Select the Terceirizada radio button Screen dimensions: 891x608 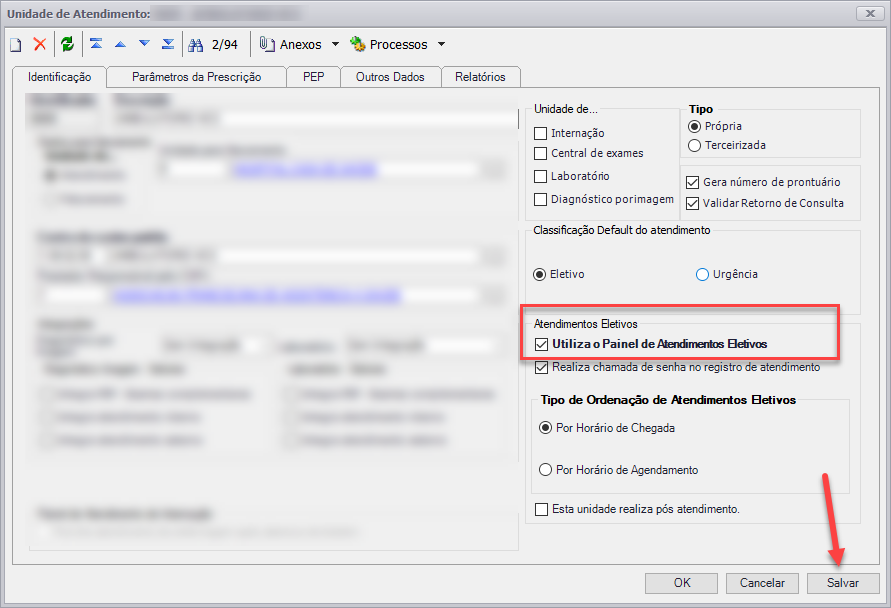694,145
